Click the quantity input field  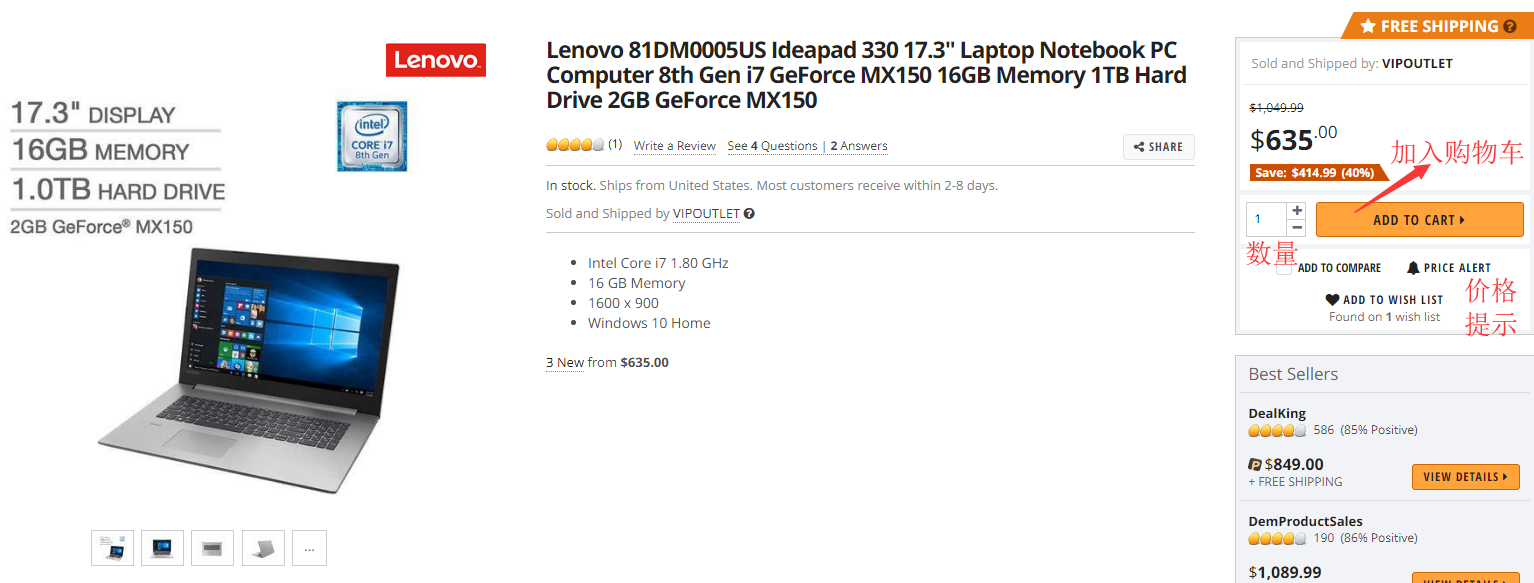click(1267, 220)
